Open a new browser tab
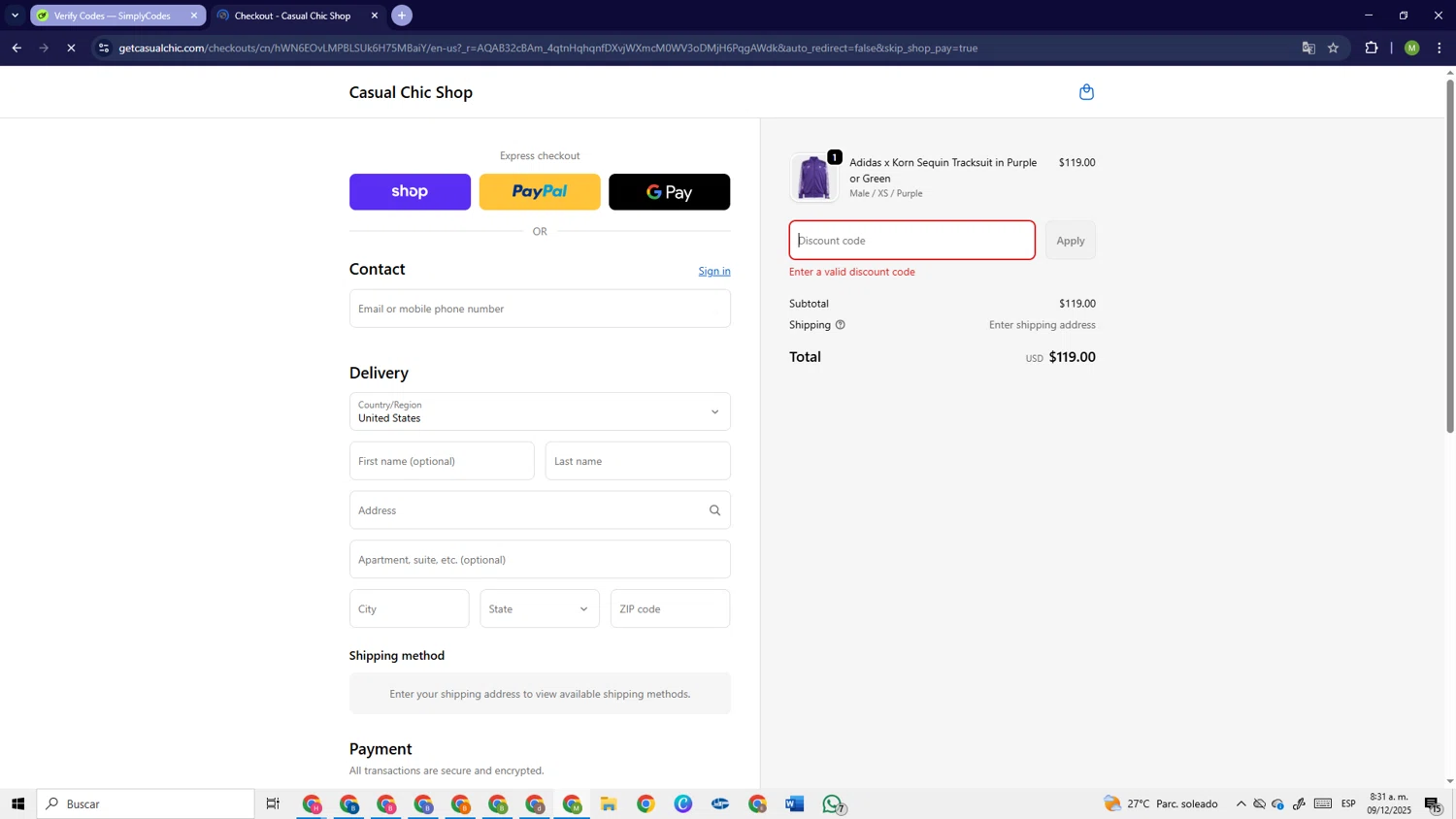Screen dimensions: 1456x819 (402, 16)
